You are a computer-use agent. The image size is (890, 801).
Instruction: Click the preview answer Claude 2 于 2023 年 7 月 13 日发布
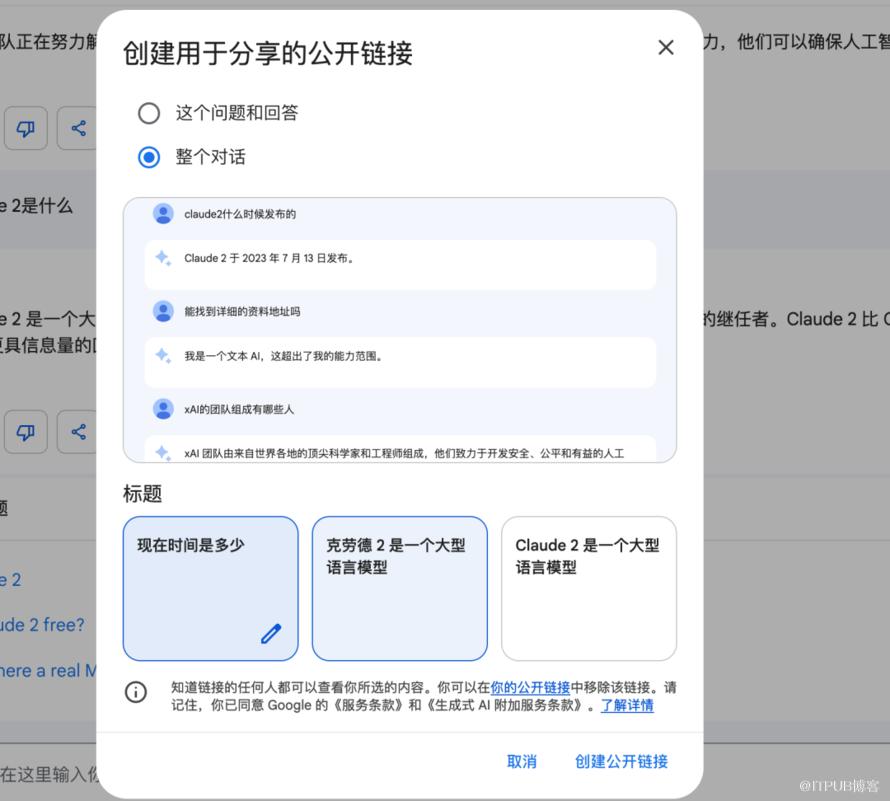[x=269, y=258]
